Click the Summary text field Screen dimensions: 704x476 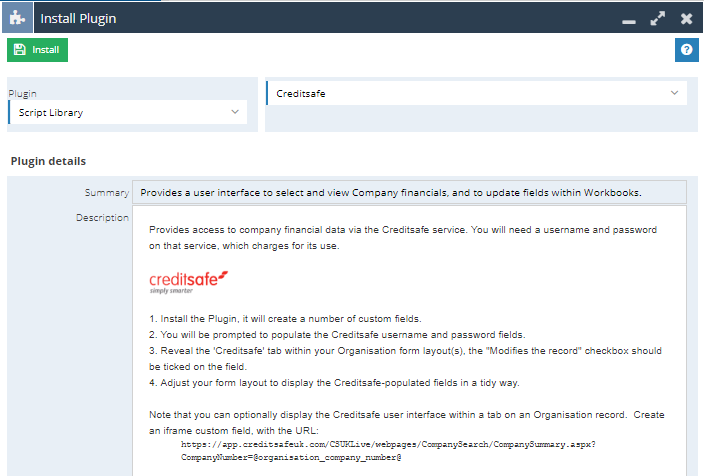[x=409, y=193]
